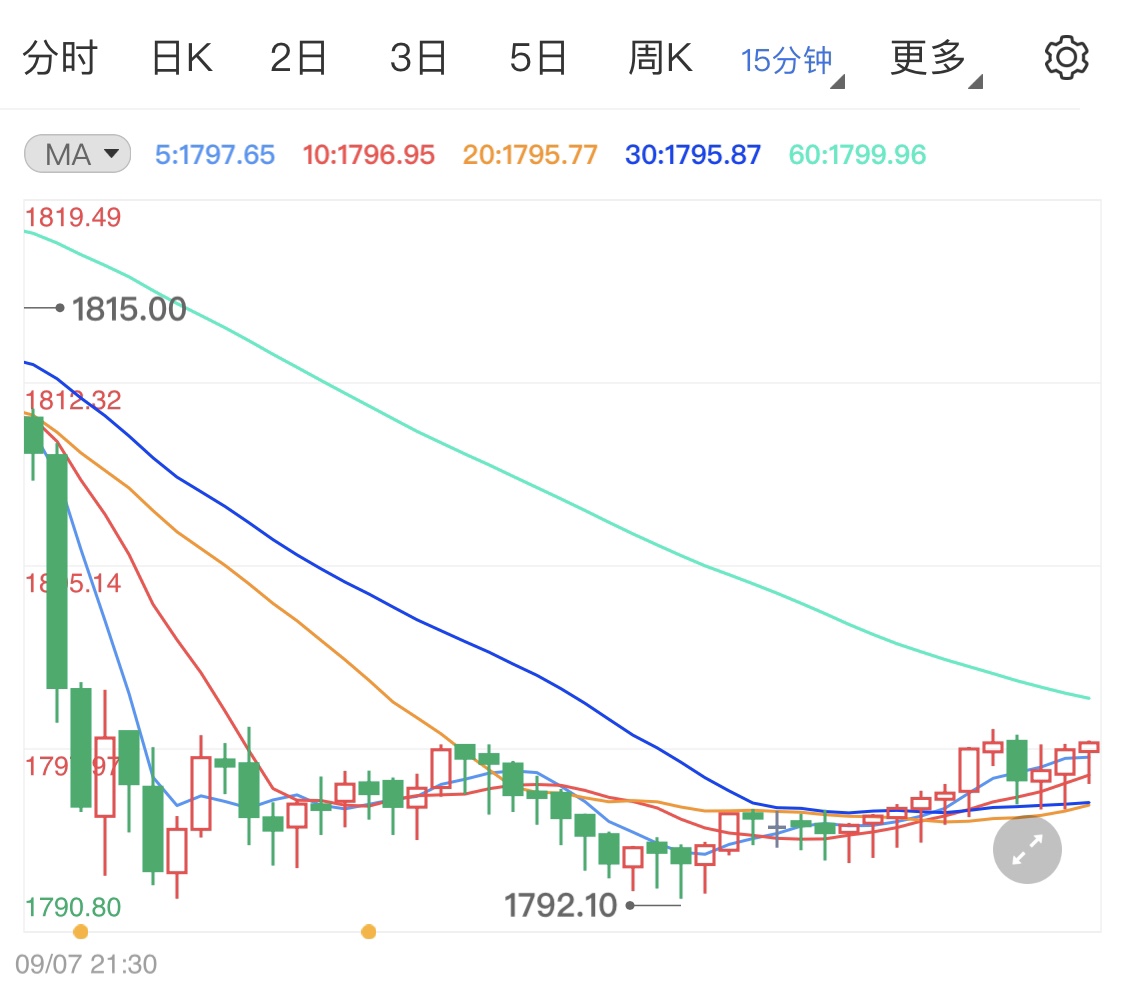Switch to 周K tab

(660, 58)
